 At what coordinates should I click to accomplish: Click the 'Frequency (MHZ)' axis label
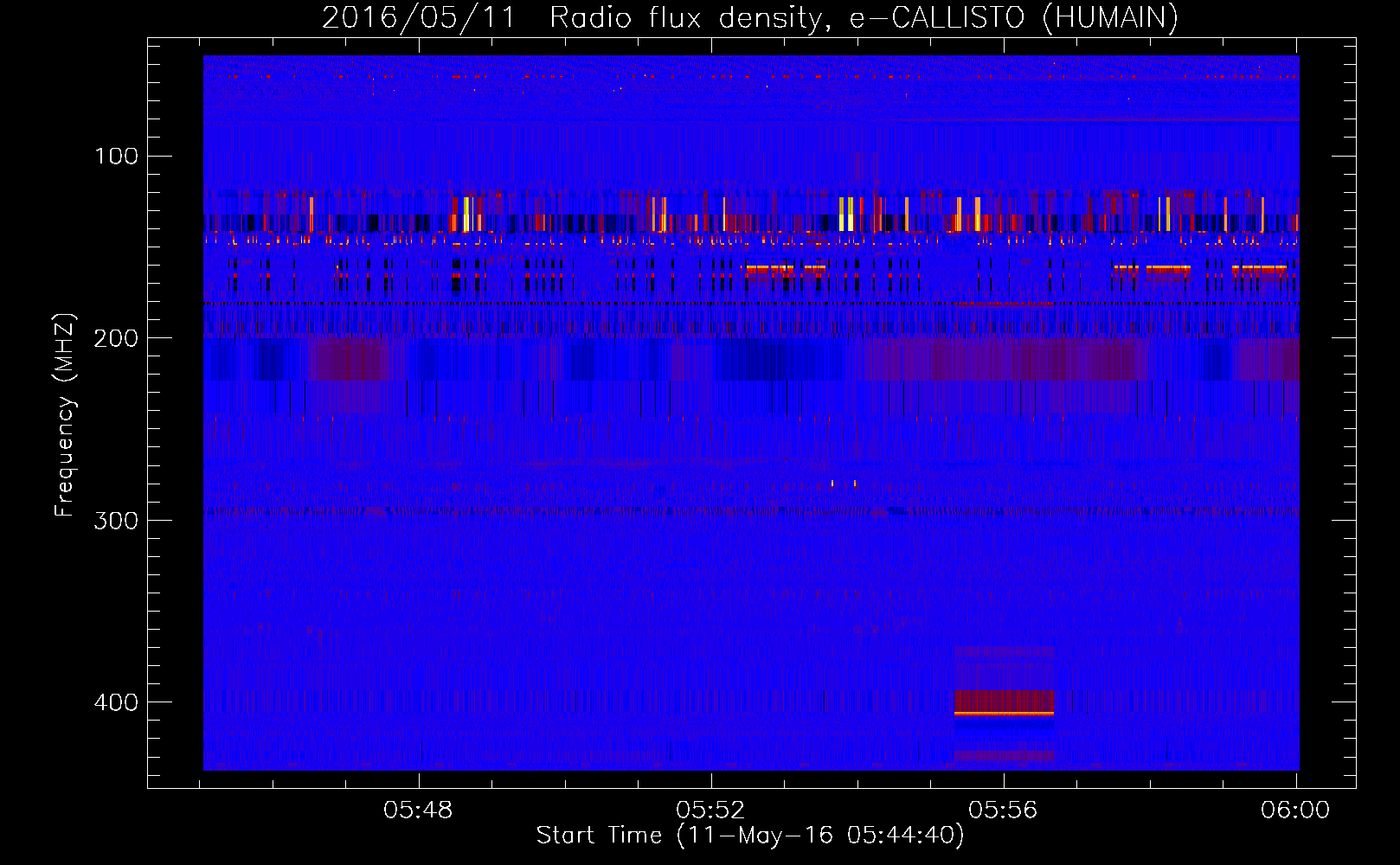click(x=65, y=415)
